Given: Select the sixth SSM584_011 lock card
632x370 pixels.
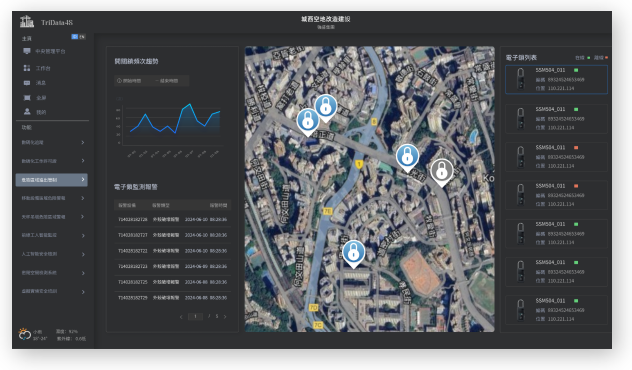Looking at the screenshot, I should tap(556, 272).
